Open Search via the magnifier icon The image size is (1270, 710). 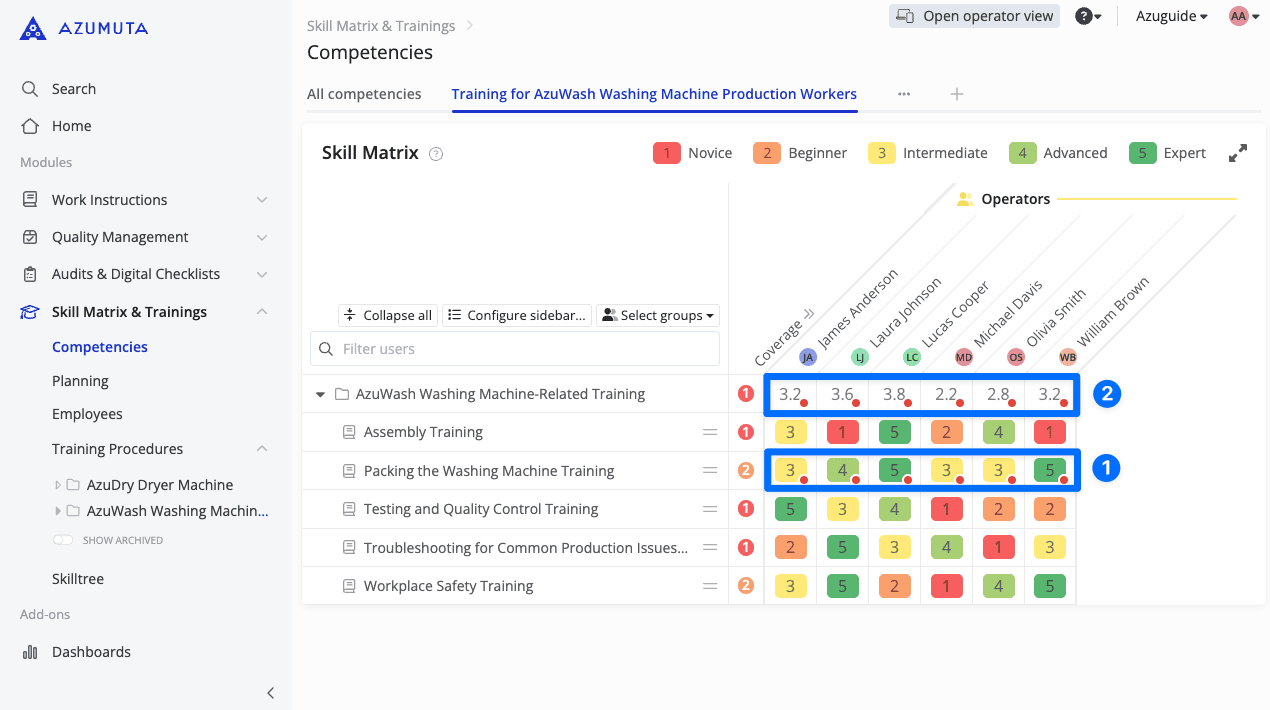(30, 89)
